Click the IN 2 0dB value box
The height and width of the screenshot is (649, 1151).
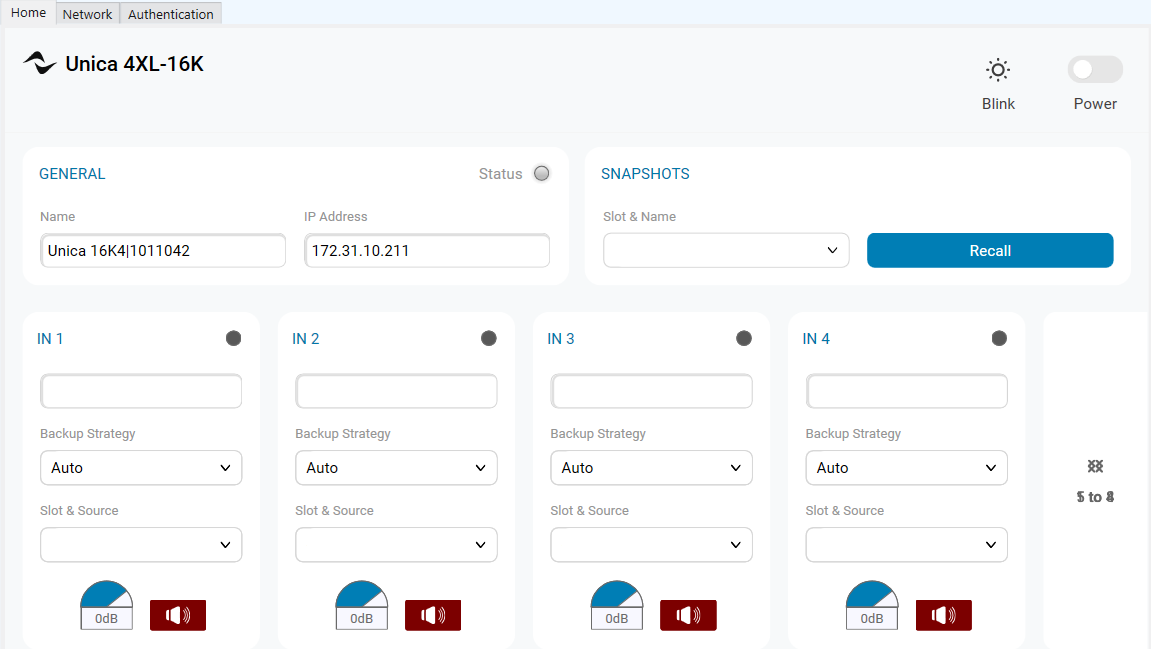pos(361,618)
